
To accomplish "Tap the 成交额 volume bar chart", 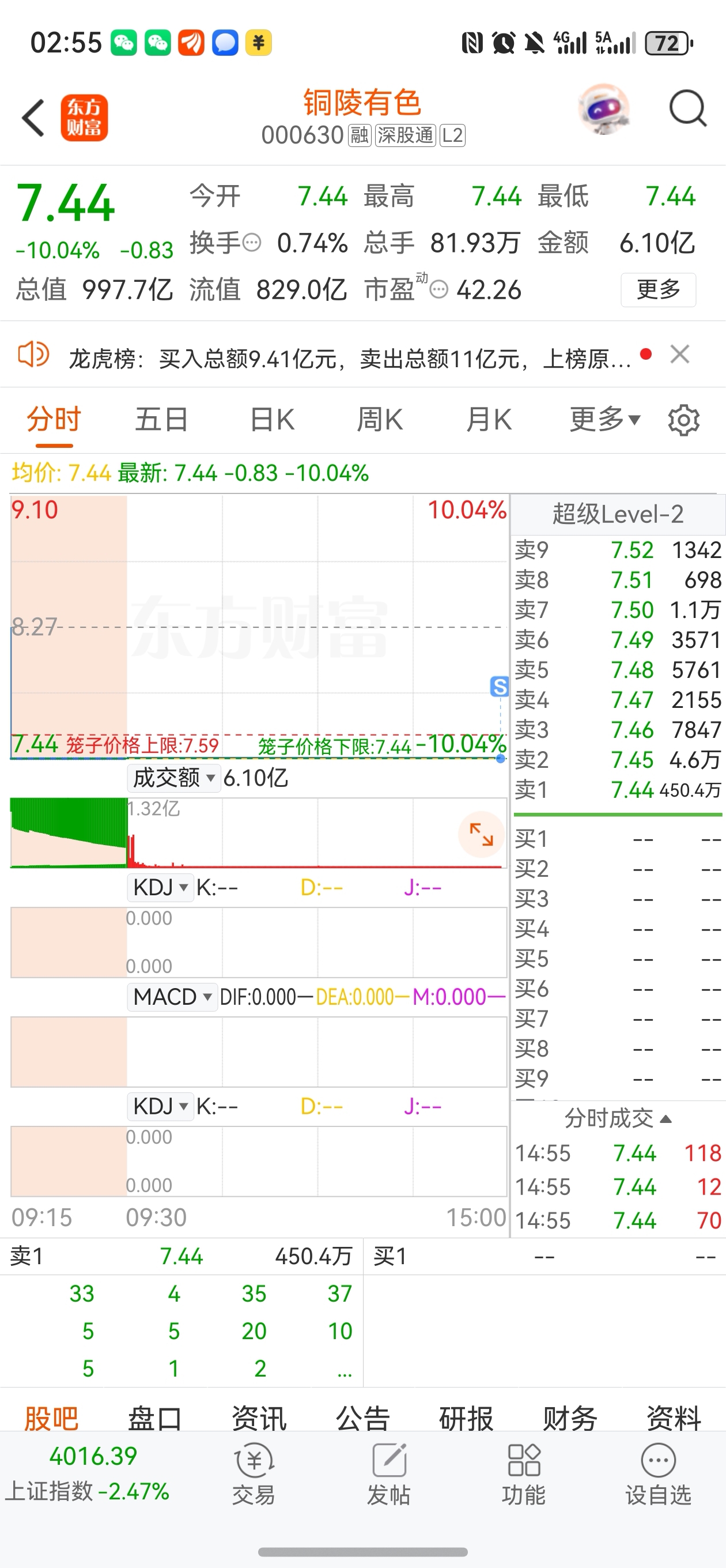I will [x=259, y=832].
